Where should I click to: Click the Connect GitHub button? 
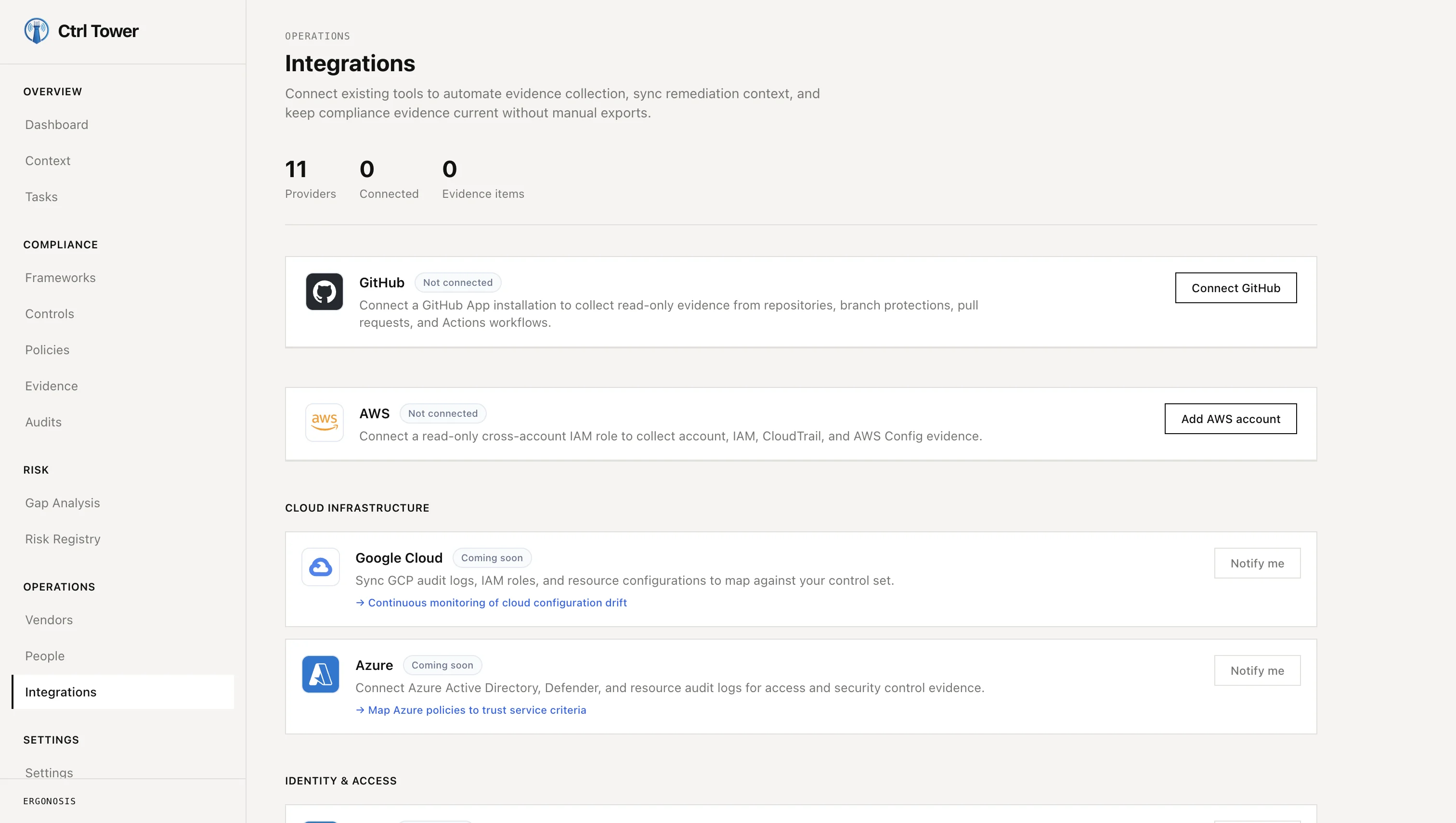(x=1235, y=288)
